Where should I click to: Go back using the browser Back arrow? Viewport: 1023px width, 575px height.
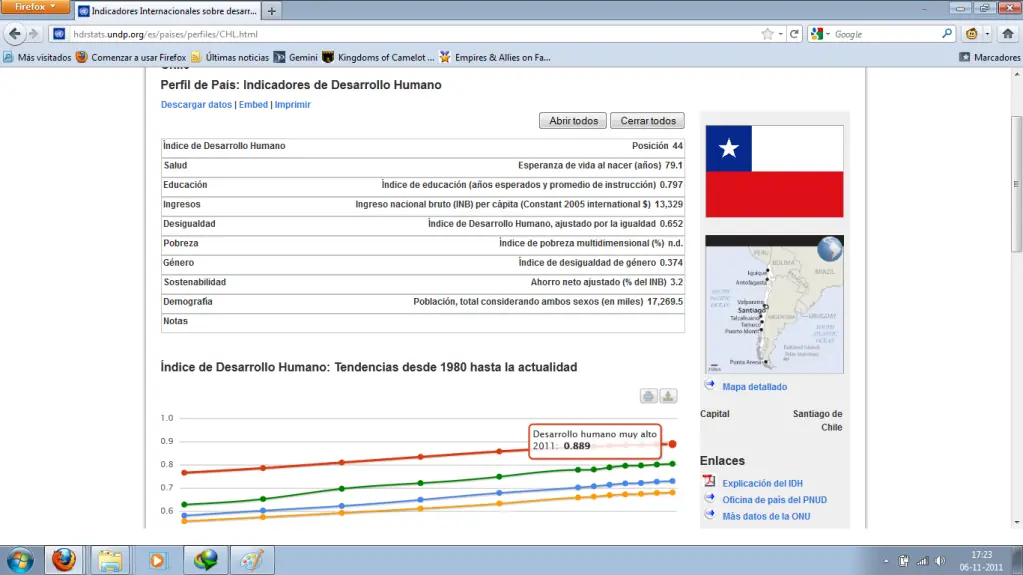coord(14,34)
